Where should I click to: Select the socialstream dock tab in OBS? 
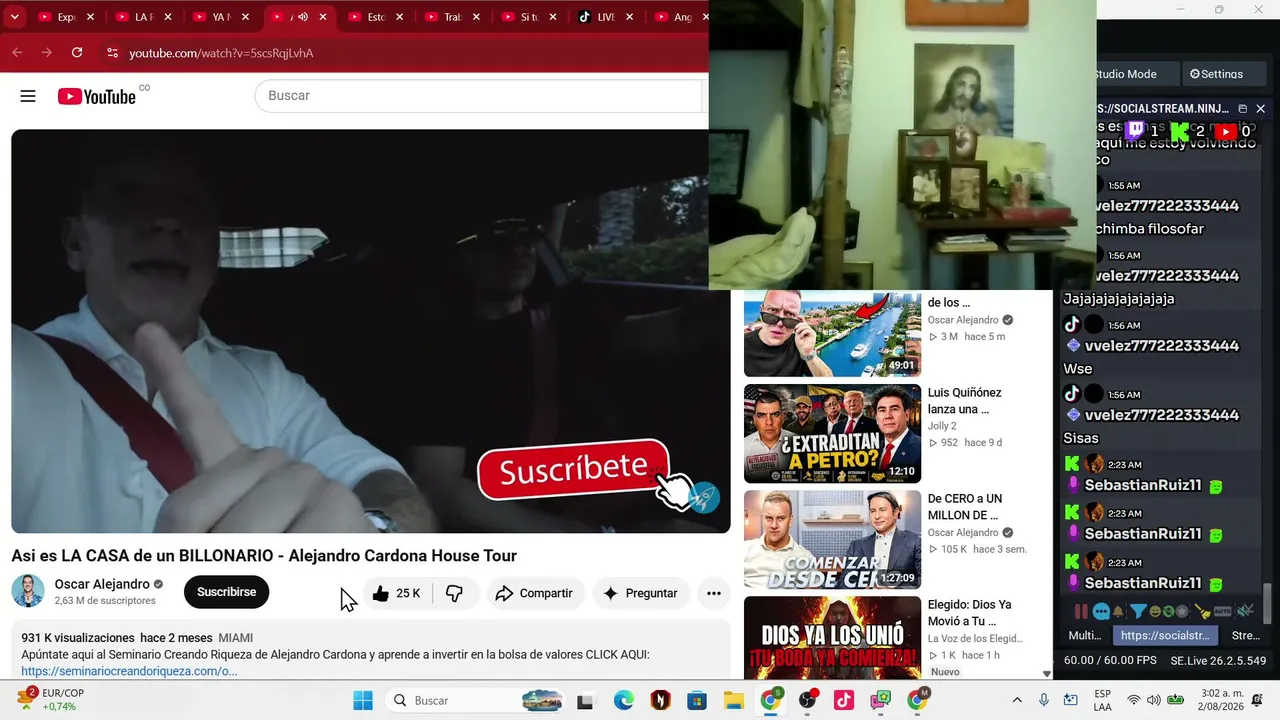[1165, 635]
